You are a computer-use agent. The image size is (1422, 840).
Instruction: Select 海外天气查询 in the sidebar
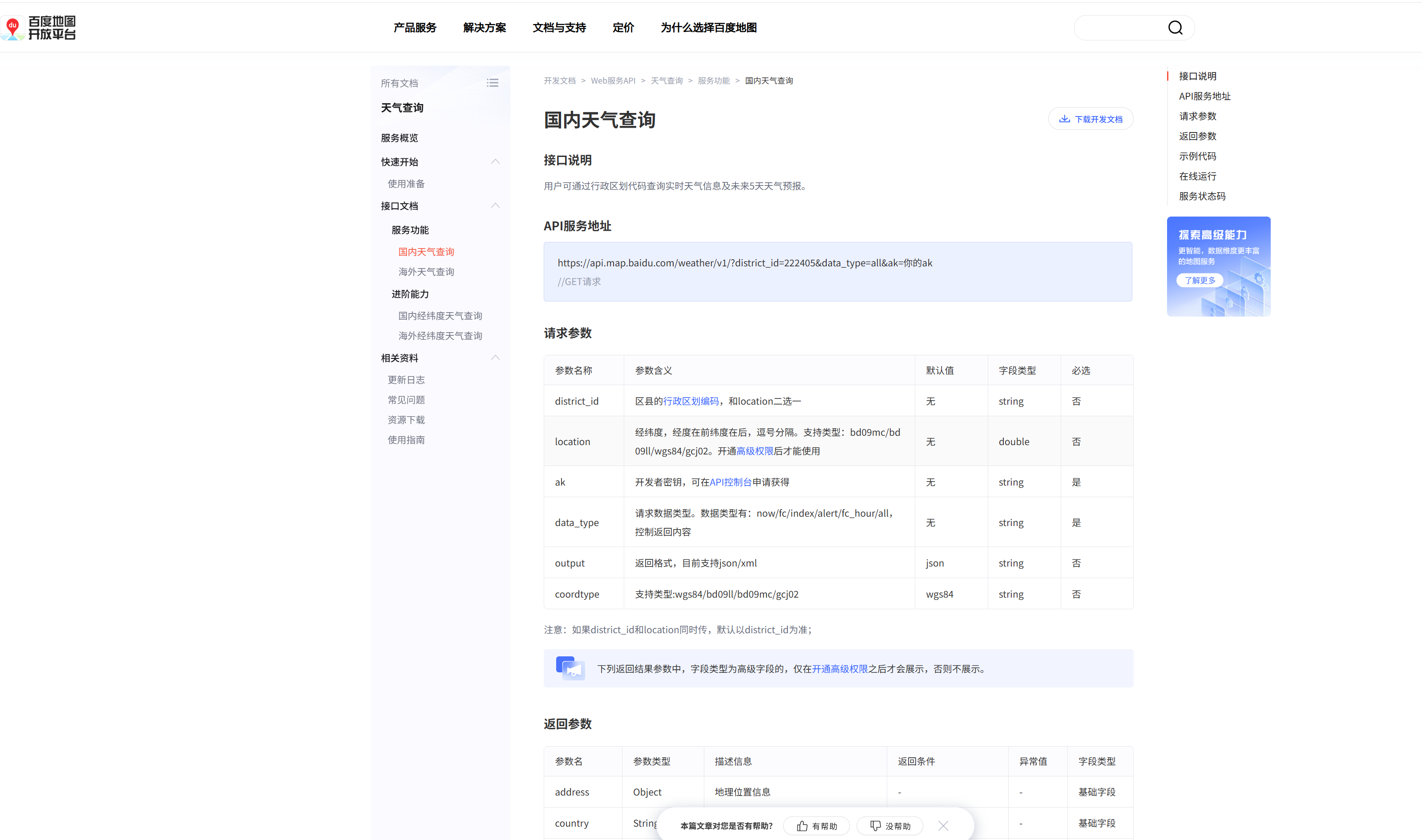426,272
